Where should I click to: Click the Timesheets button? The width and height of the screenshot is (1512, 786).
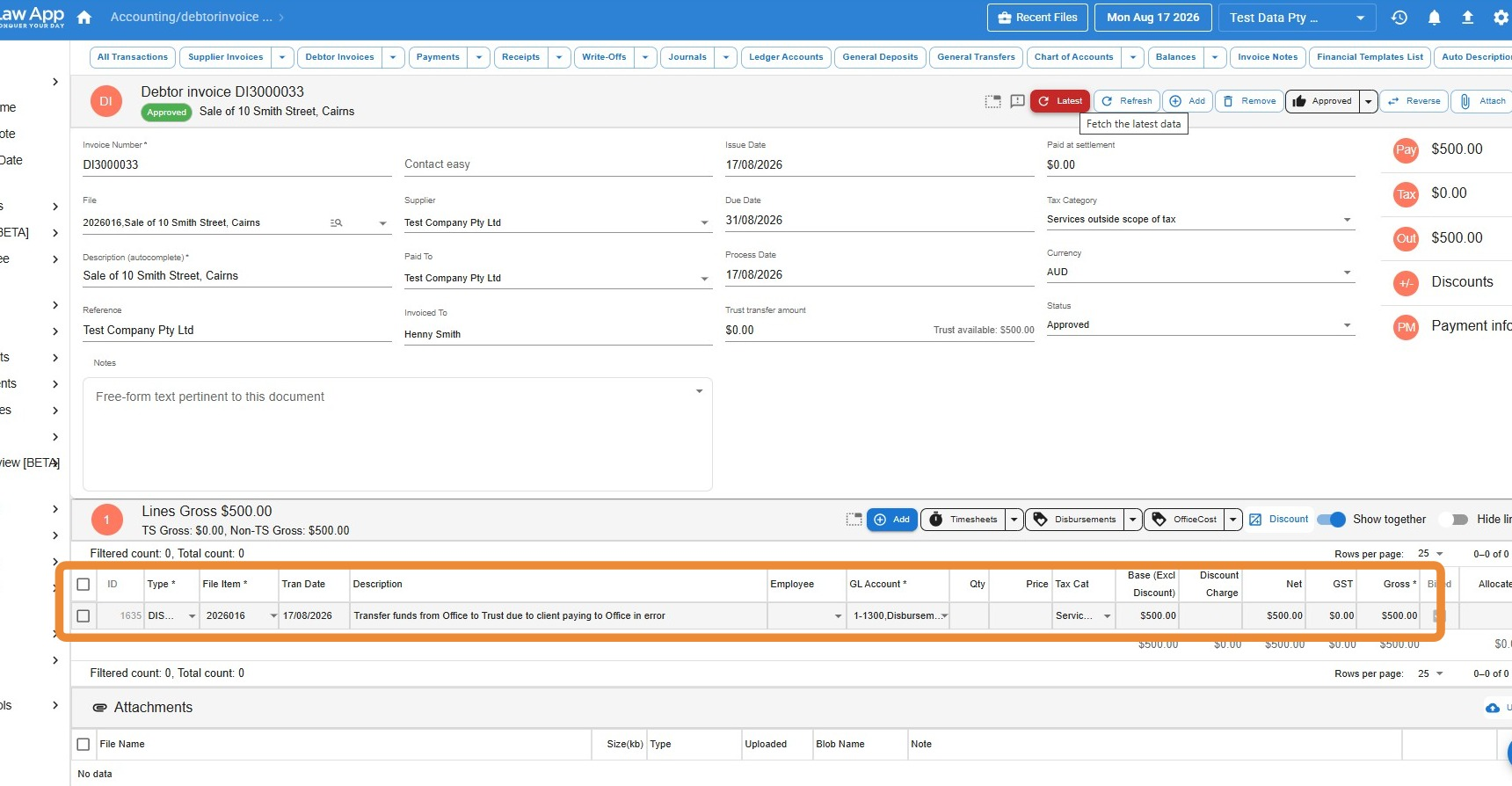click(963, 520)
